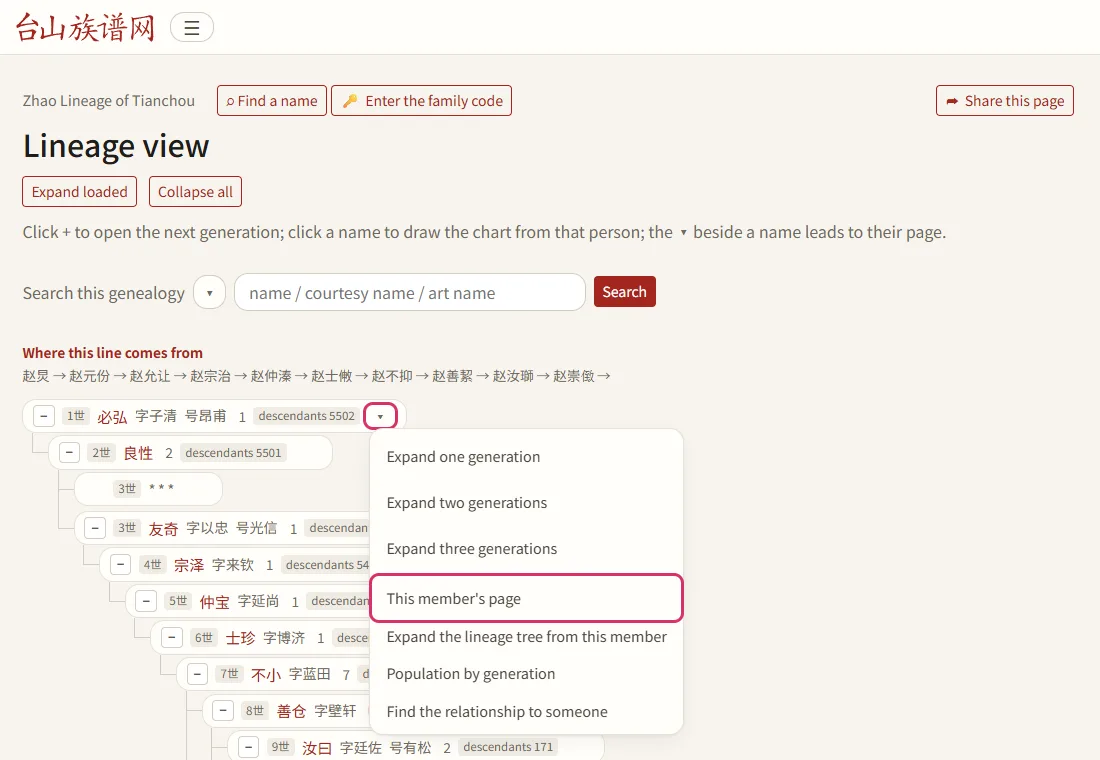This screenshot has width=1100, height=760.
Task: Collapse the 6世 士珍 branch
Action: point(172,637)
